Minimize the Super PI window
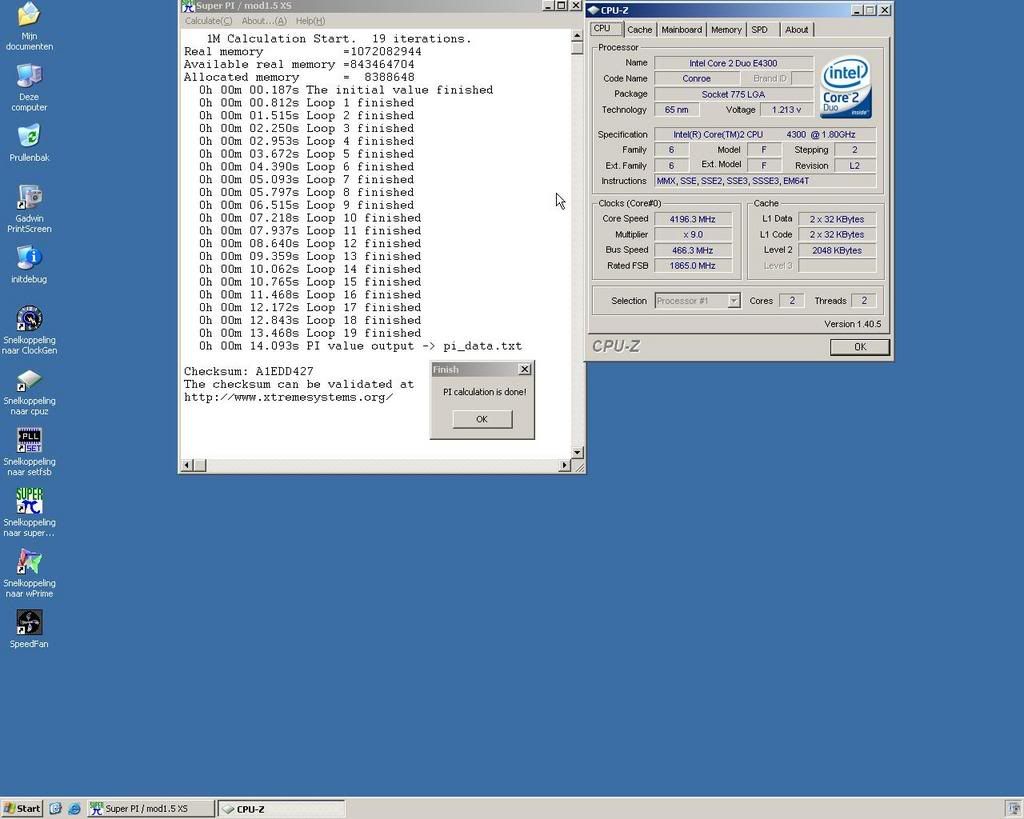The image size is (1024, 819). [549, 5]
